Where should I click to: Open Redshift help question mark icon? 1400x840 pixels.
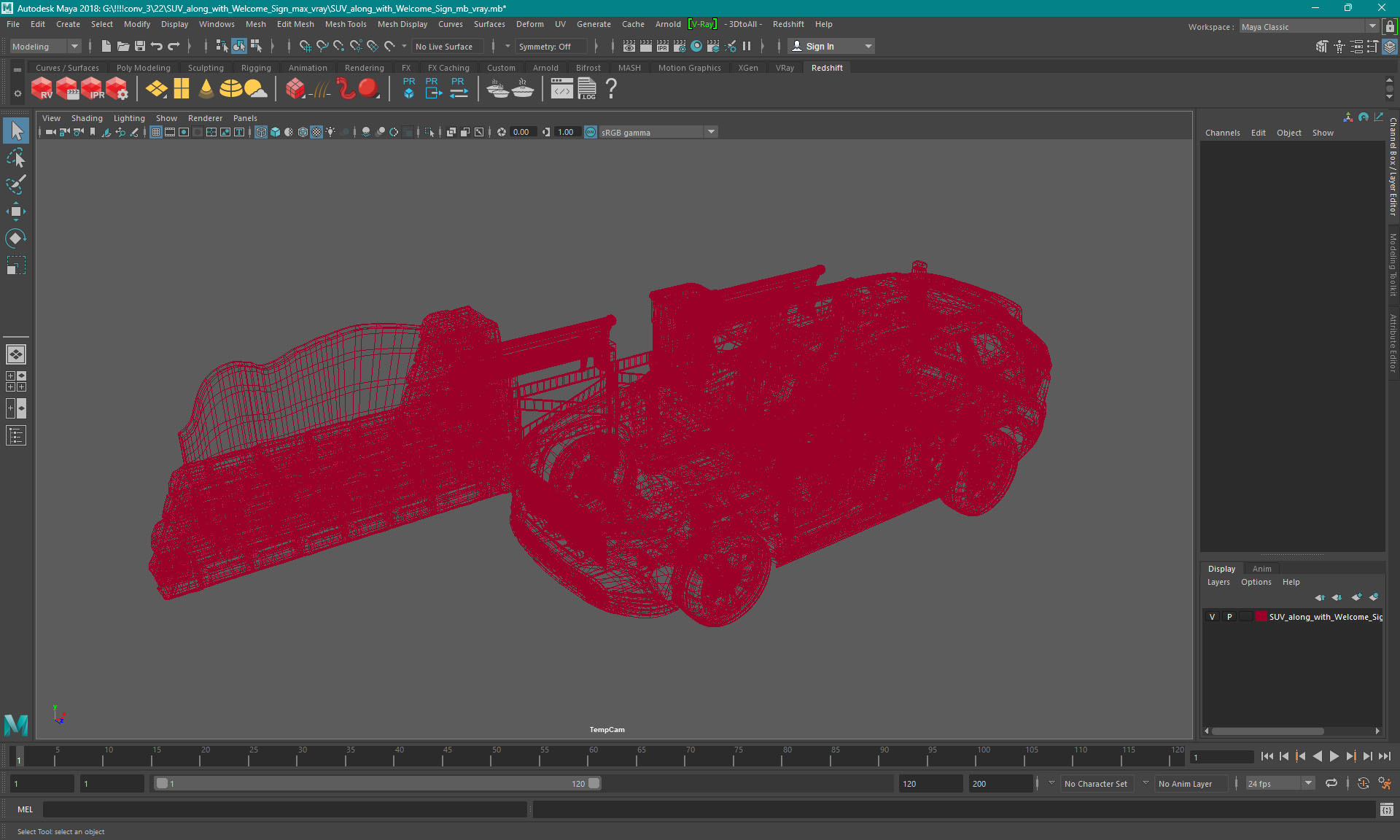click(611, 89)
